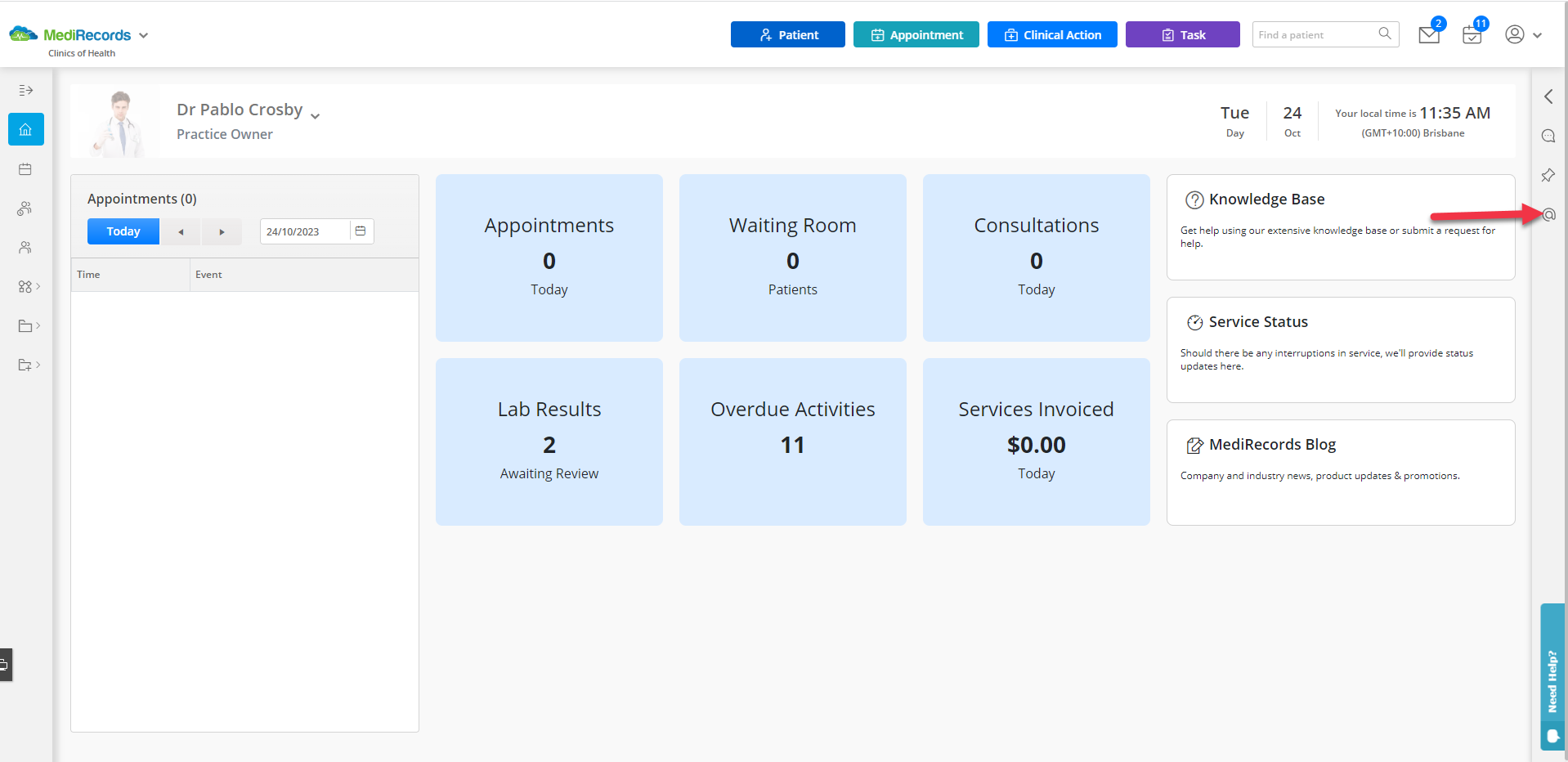The width and height of the screenshot is (1568, 762).
Task: Open the Lab Results tile
Action: [549, 442]
